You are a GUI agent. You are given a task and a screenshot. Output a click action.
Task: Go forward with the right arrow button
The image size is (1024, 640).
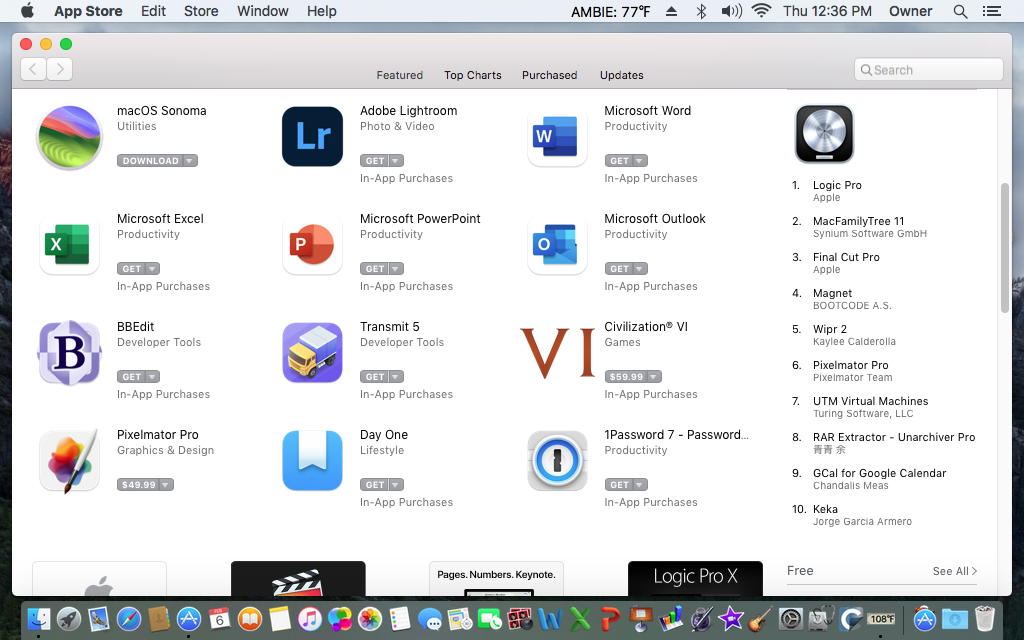click(x=59, y=69)
